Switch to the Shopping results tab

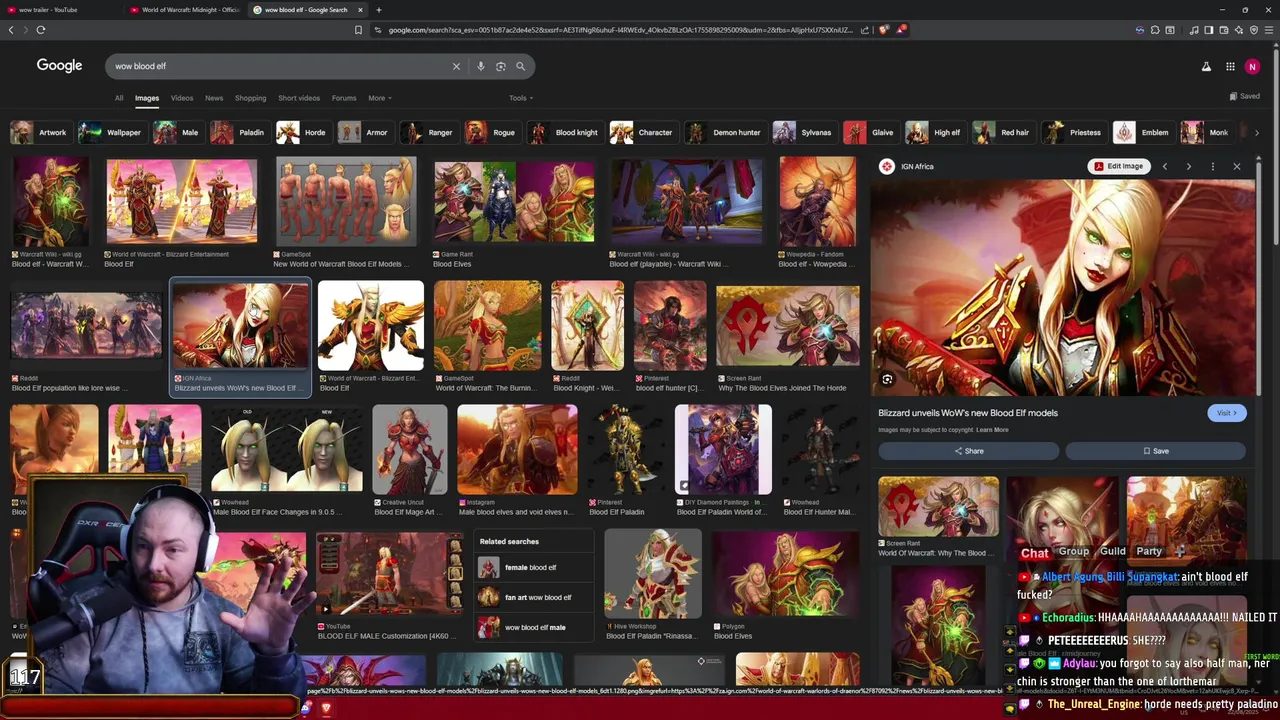coord(250,98)
